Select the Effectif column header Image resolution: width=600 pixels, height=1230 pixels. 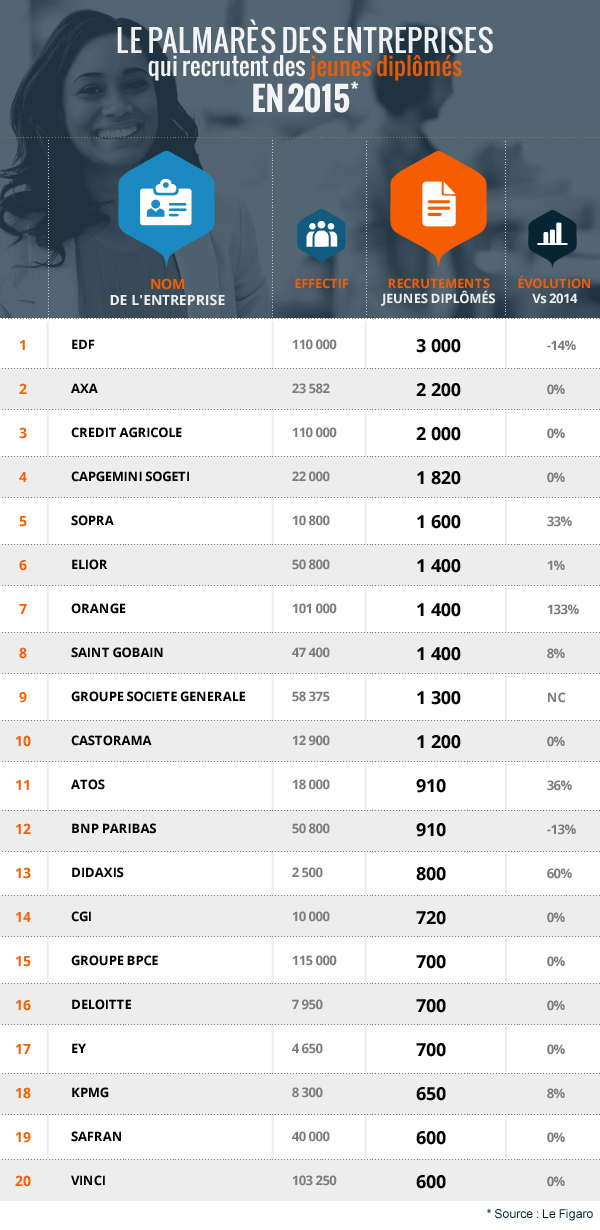click(321, 284)
